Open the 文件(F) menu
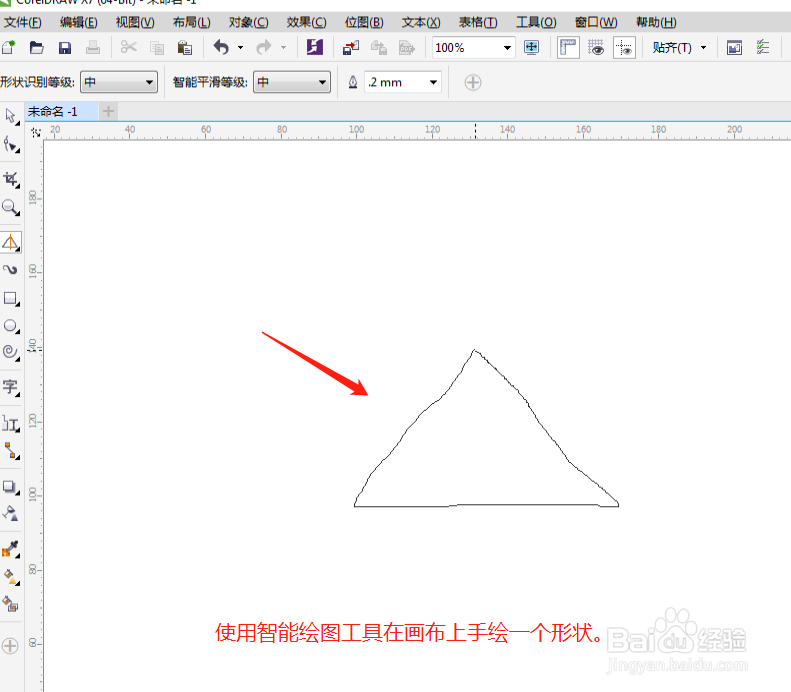 23,22
